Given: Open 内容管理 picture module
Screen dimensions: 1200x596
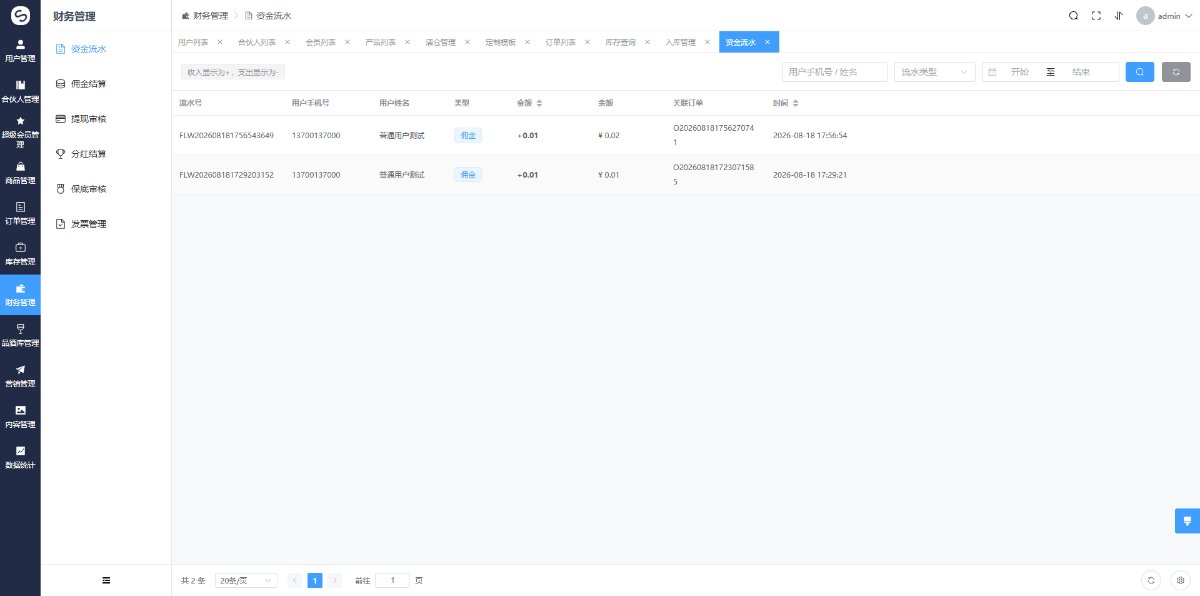Looking at the screenshot, I should pyautogui.click(x=20, y=417).
